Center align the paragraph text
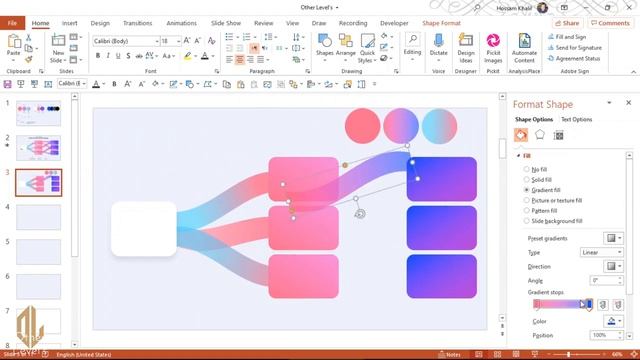640x360 pixels. click(240, 60)
